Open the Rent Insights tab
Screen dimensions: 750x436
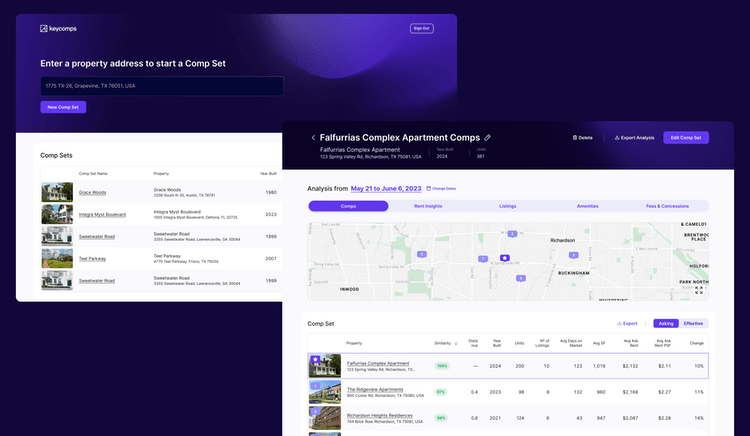(428, 206)
